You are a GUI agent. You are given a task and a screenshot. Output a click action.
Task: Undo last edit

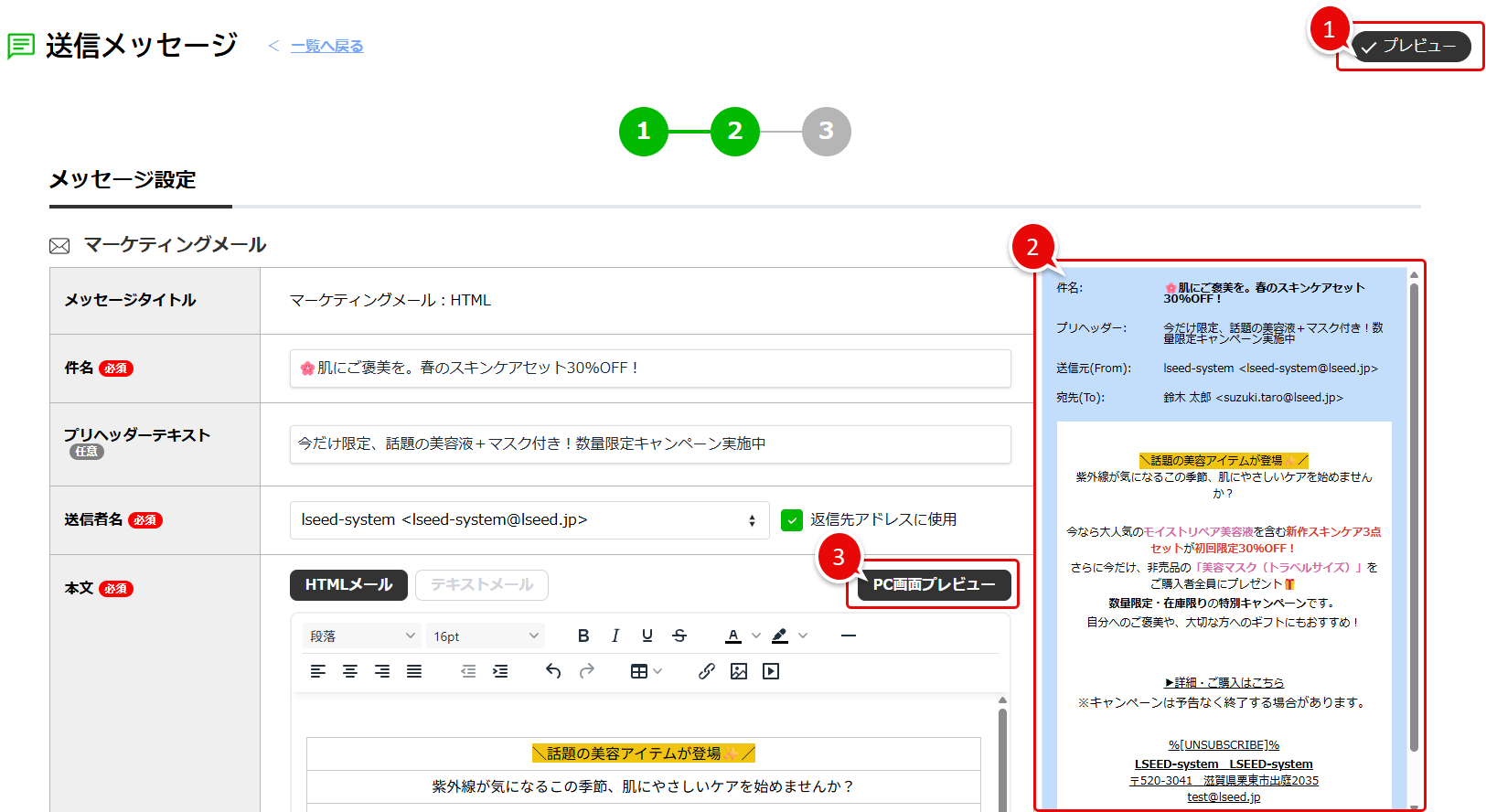pyautogui.click(x=553, y=671)
